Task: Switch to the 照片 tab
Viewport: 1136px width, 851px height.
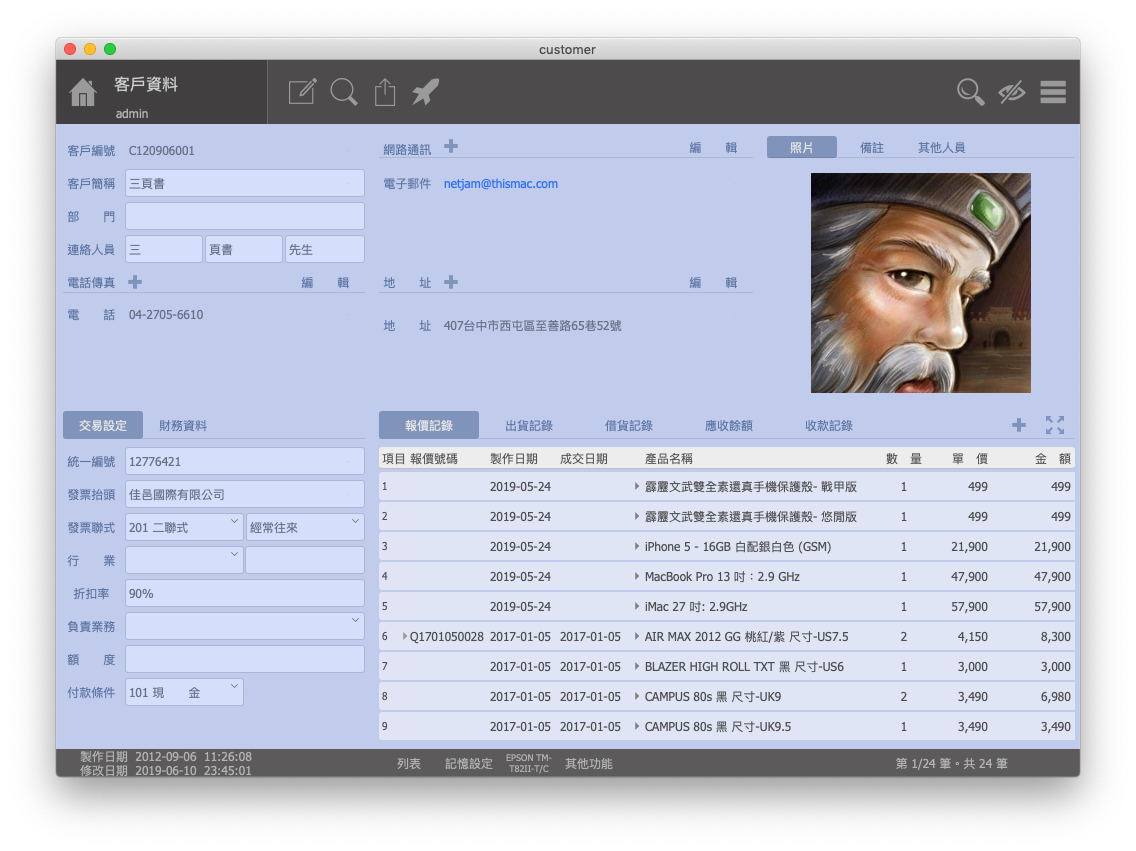Action: click(x=801, y=147)
